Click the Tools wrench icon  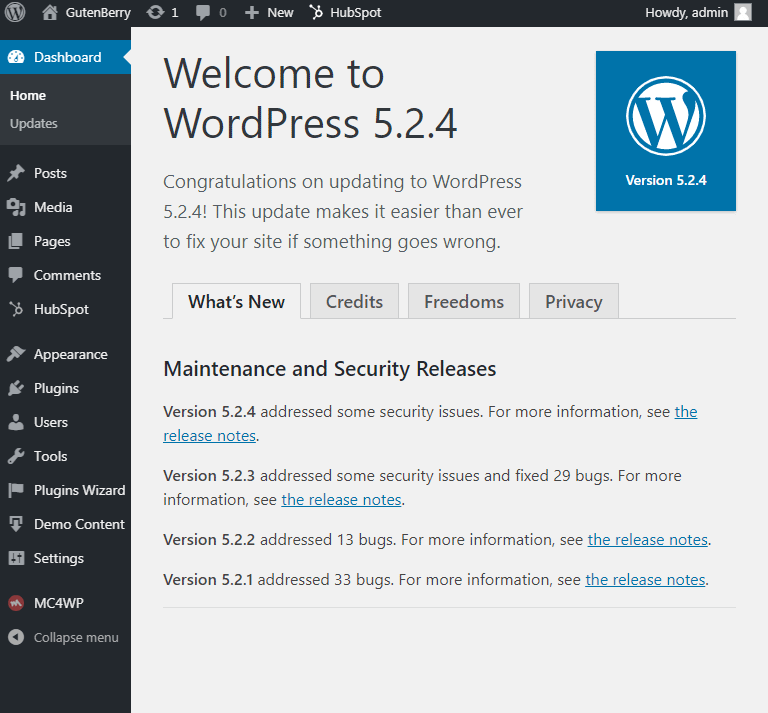click(16, 456)
